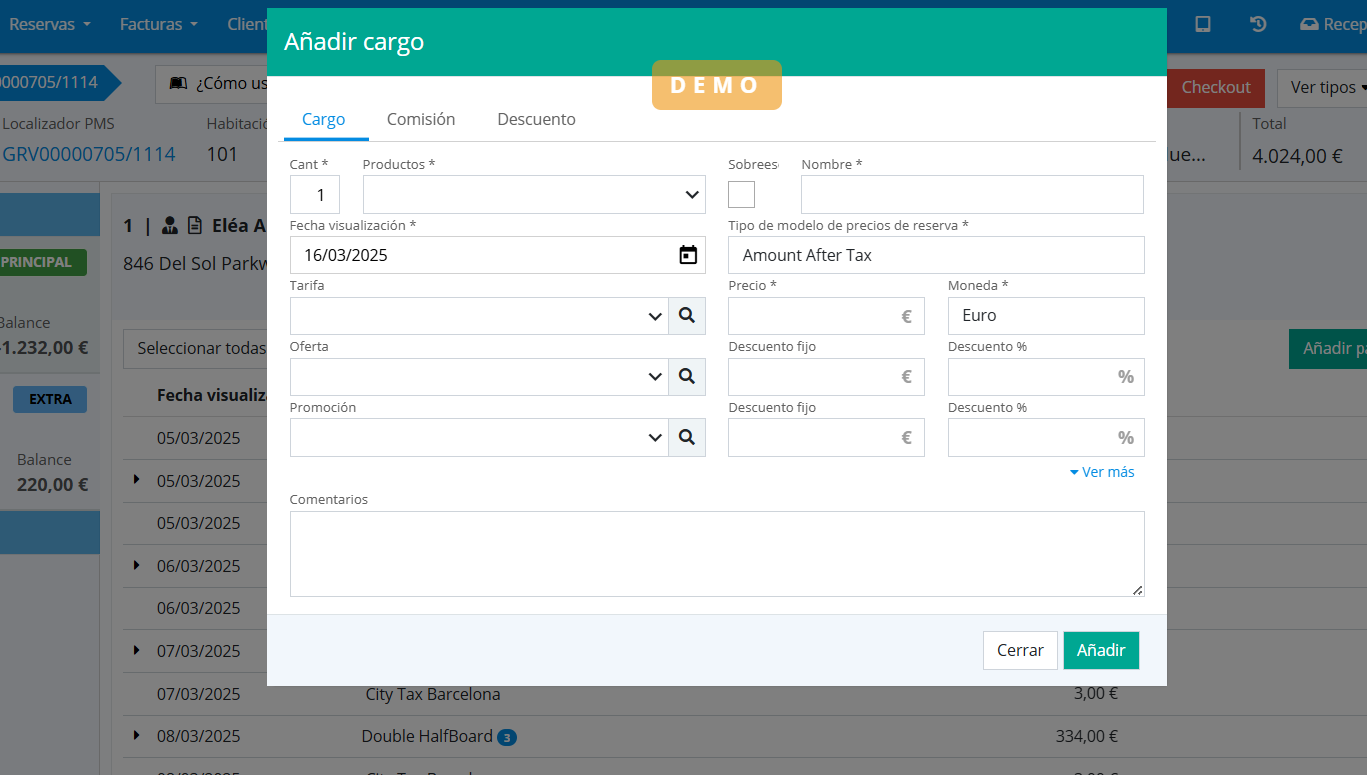This screenshot has width=1367, height=775.
Task: Expand the Tarifa dropdown list
Action: click(x=479, y=316)
